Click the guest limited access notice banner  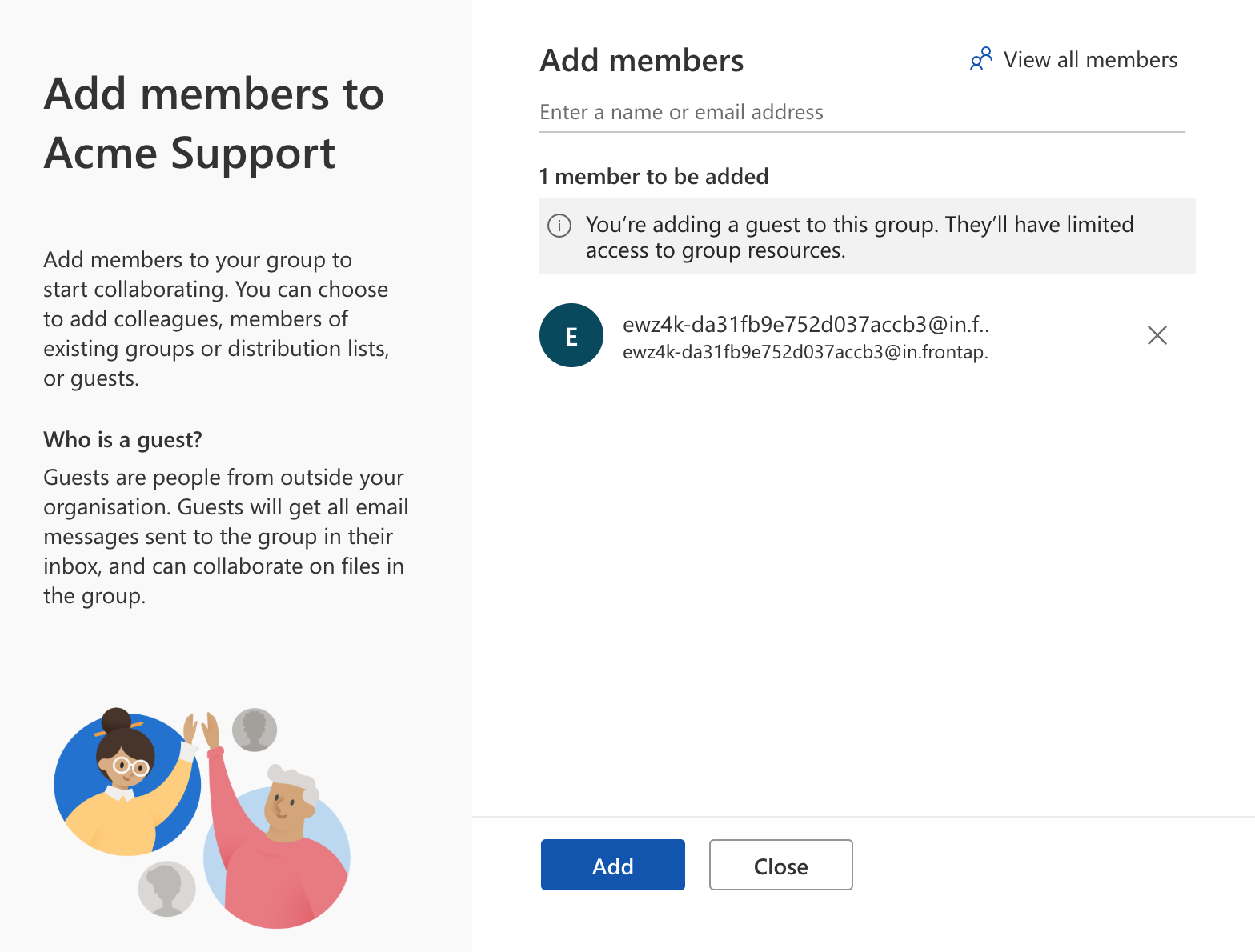click(868, 236)
